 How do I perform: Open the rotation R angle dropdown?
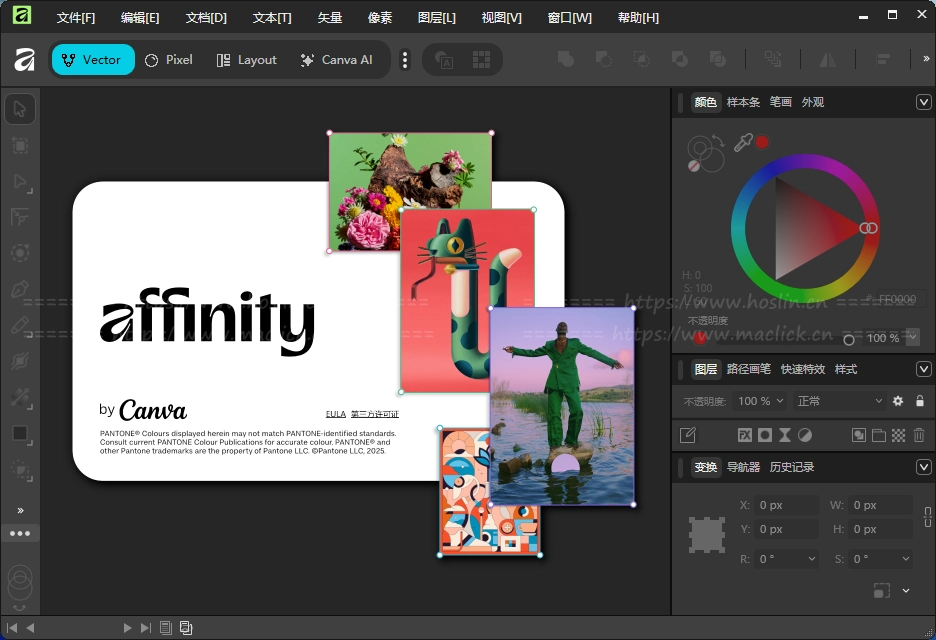pyautogui.click(x=811, y=560)
